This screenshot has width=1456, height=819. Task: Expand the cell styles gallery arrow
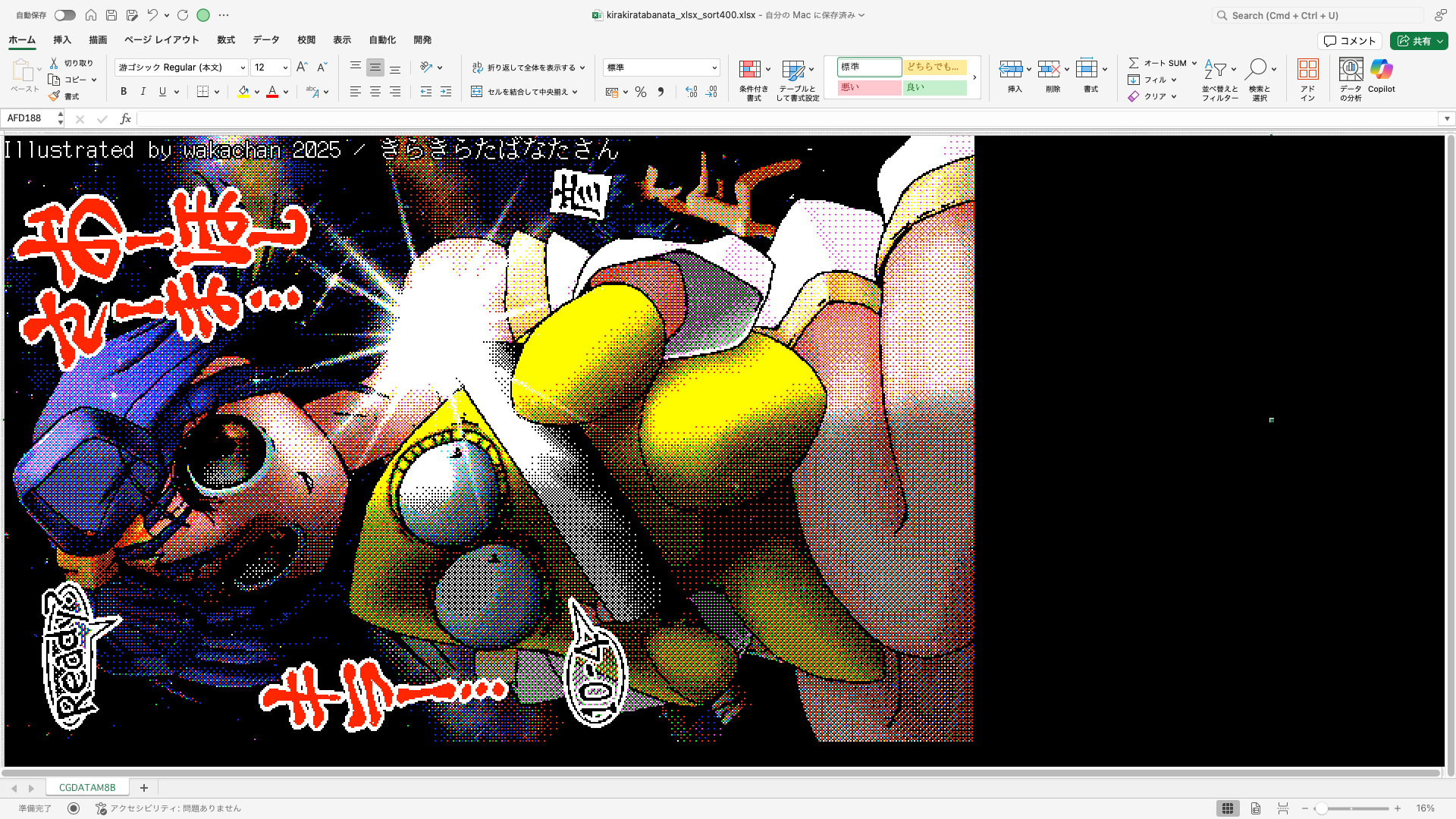[x=974, y=77]
